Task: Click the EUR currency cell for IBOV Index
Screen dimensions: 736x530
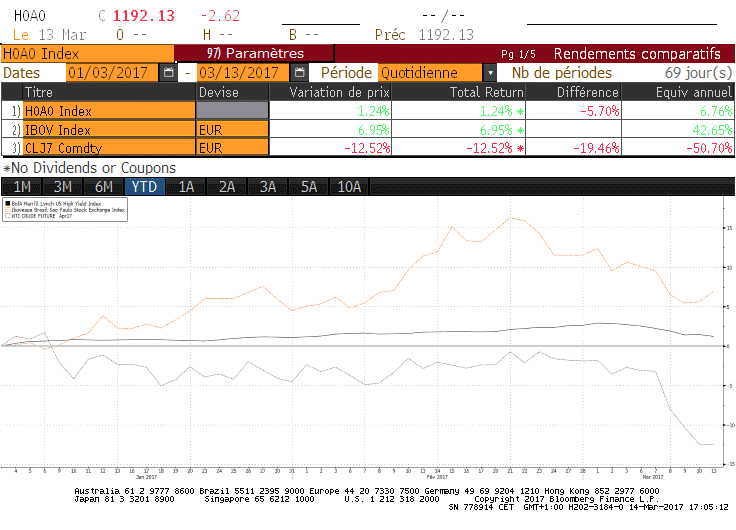Action: pos(232,130)
